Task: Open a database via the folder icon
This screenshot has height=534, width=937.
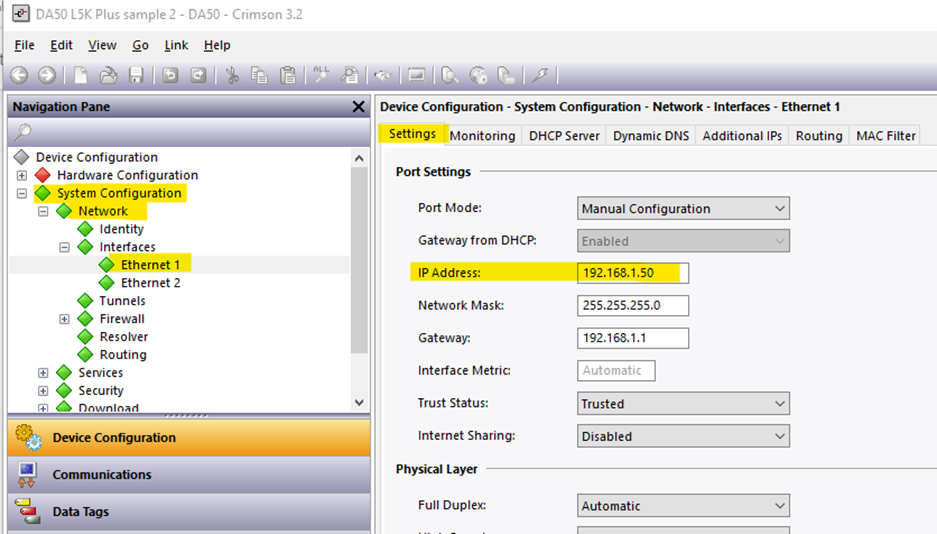Action: [108, 75]
